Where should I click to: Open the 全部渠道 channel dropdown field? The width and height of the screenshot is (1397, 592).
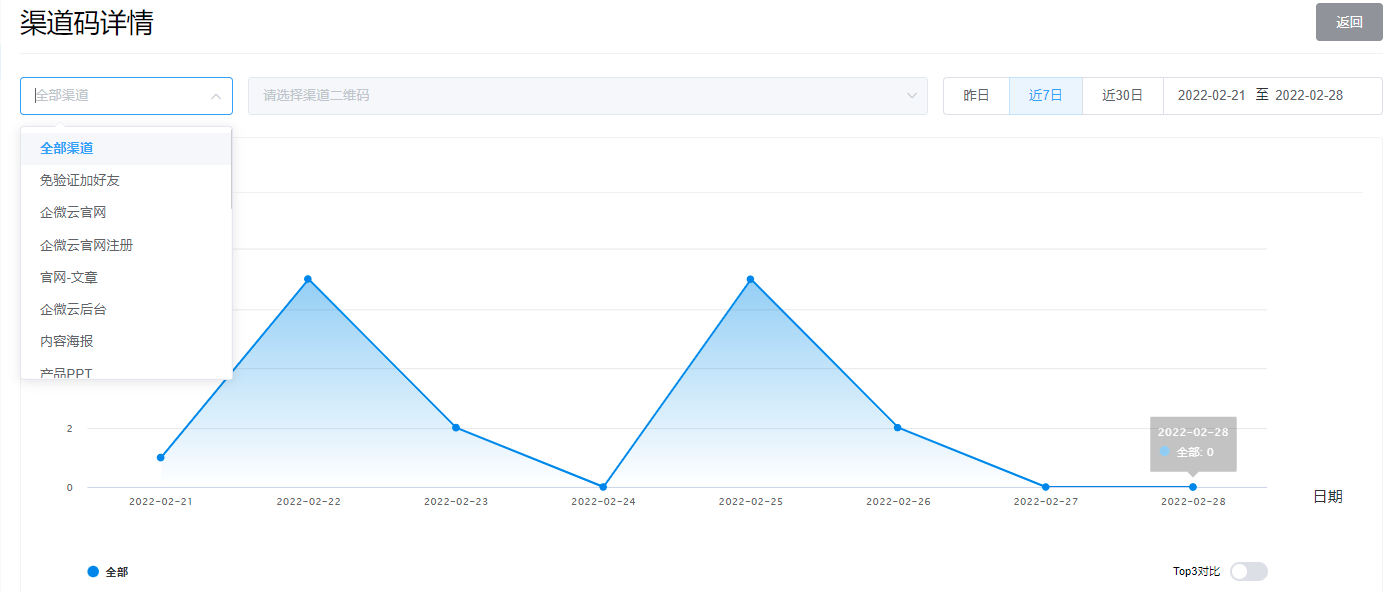(126, 96)
